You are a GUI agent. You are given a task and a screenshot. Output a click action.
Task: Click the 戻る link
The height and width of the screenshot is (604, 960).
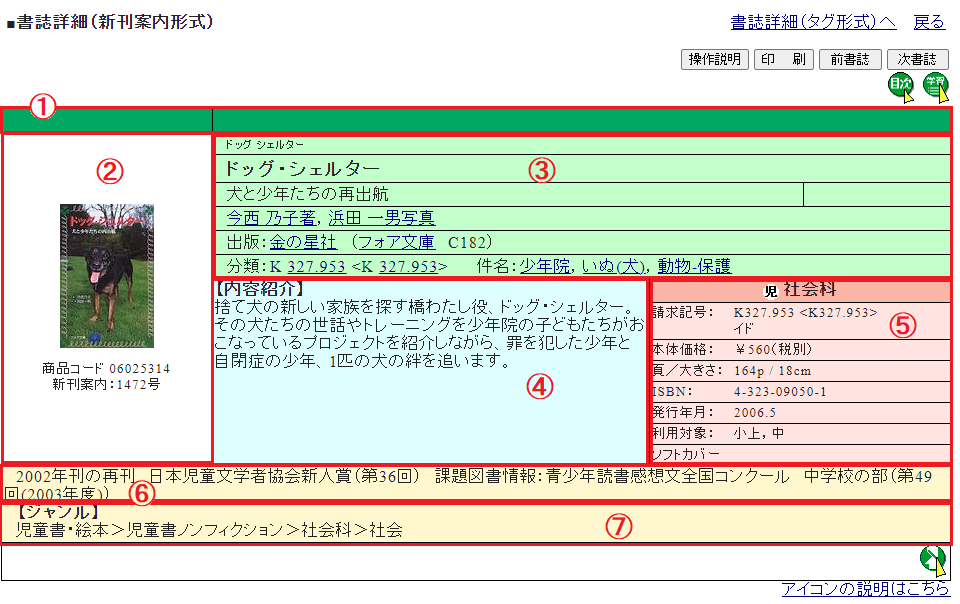coord(929,22)
